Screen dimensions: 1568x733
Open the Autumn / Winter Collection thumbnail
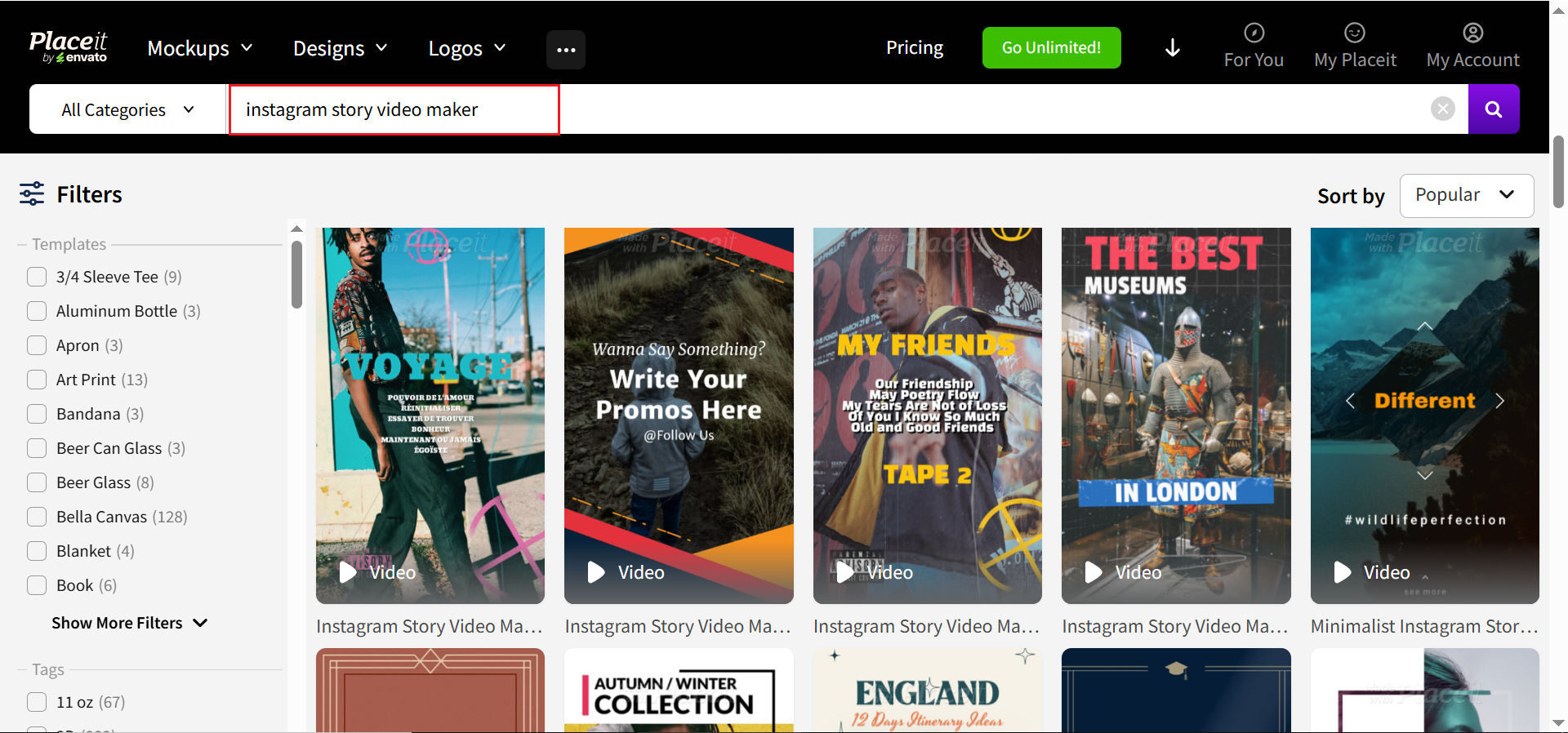click(679, 691)
